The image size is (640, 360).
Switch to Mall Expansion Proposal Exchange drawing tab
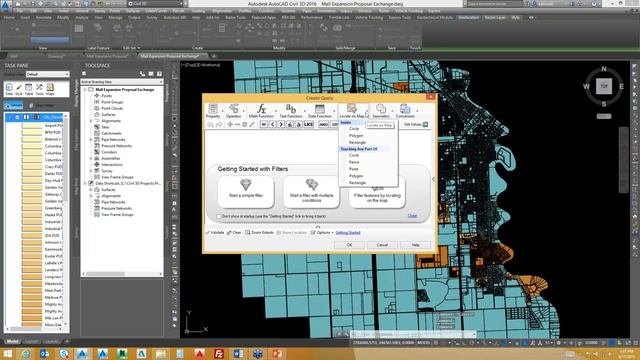point(170,56)
